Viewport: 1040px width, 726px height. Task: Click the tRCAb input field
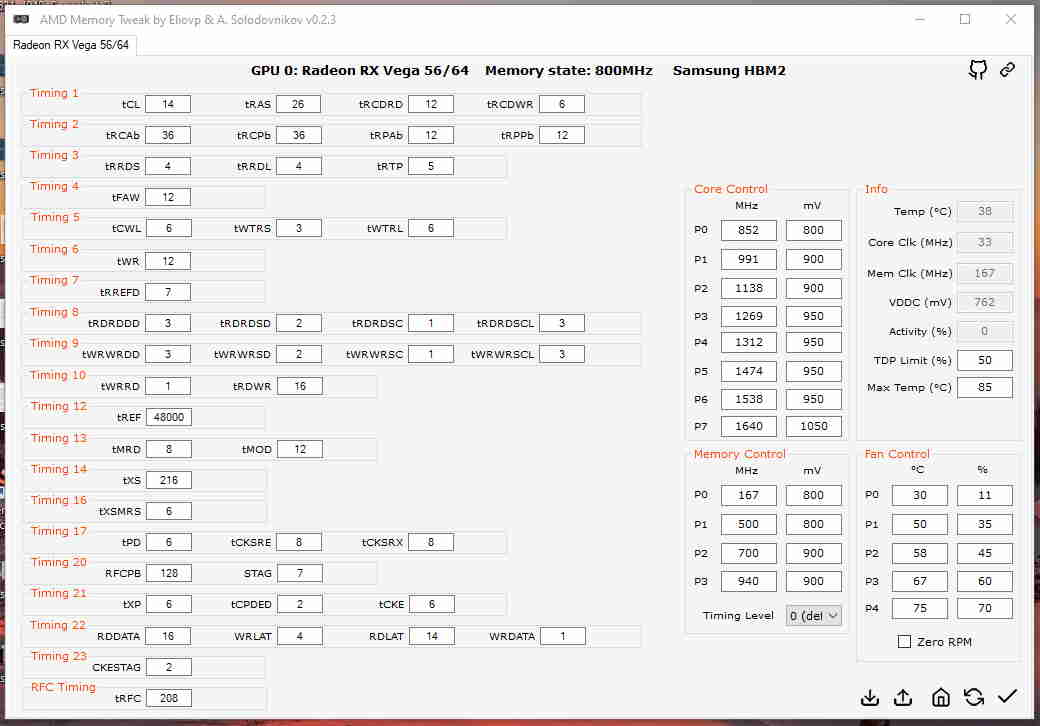coord(168,135)
